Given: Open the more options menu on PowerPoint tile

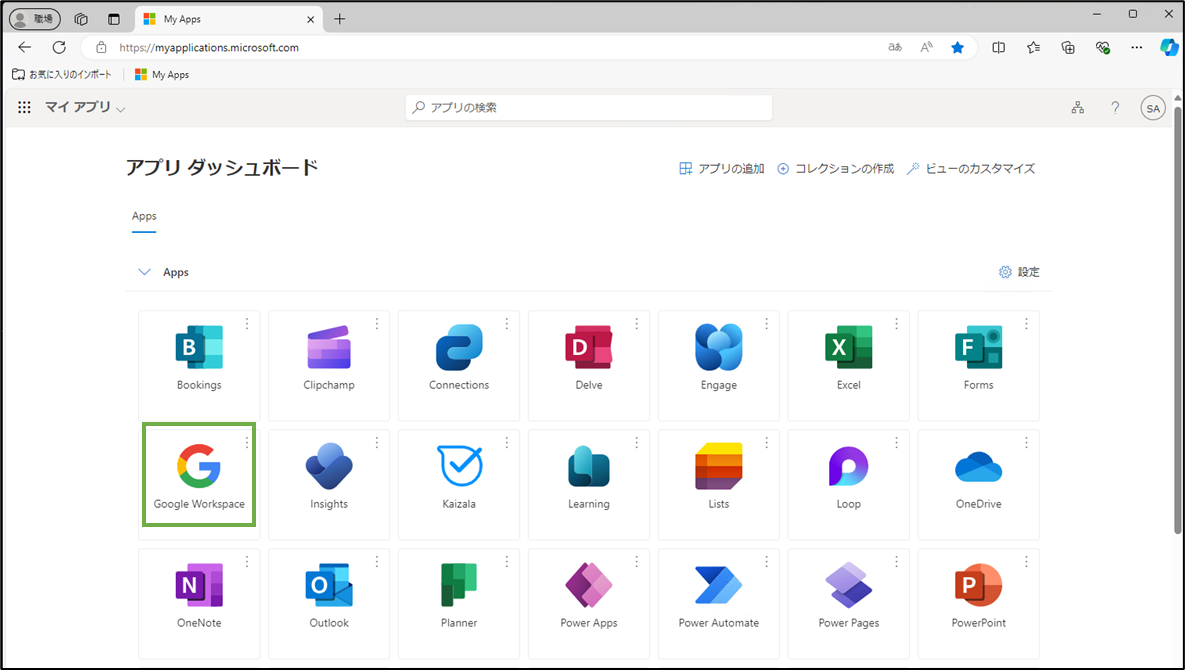Looking at the screenshot, I should coord(1026,562).
